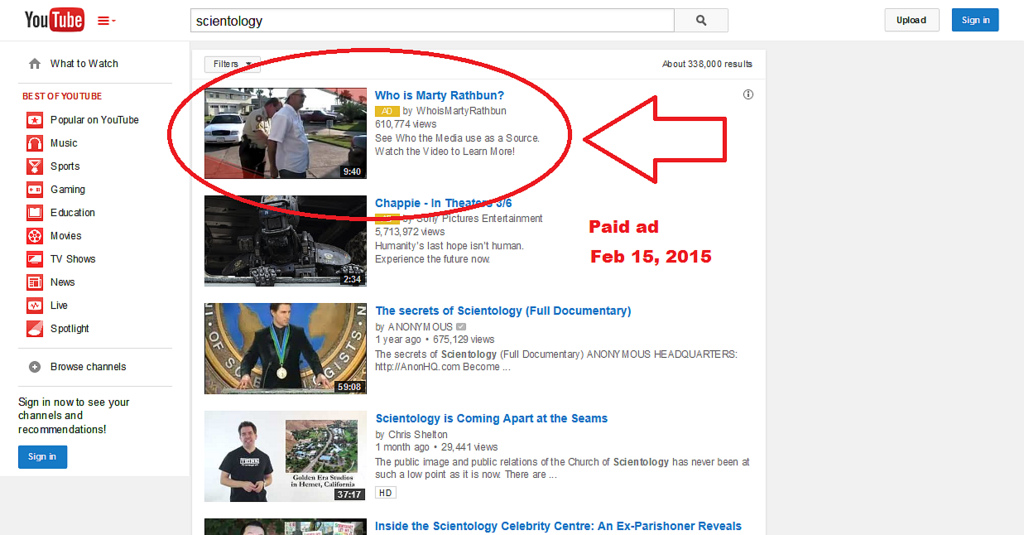Click the sidebar Sign in button
This screenshot has height=535, width=1024.
coord(42,457)
